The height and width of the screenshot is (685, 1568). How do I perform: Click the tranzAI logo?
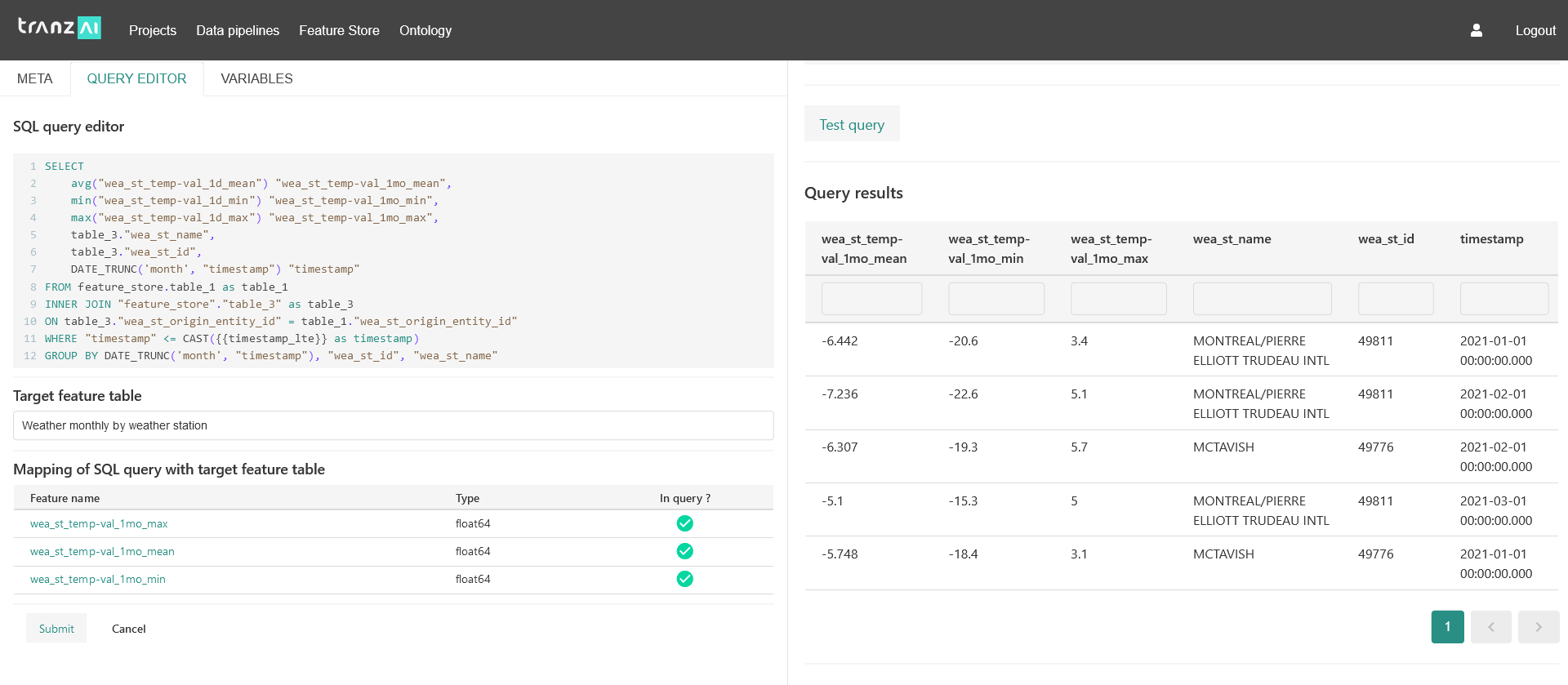coord(60,29)
